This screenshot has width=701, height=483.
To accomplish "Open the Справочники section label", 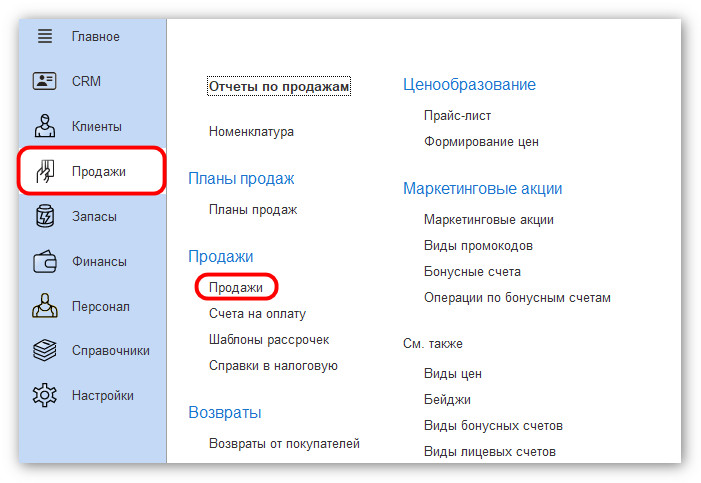I will point(111,351).
